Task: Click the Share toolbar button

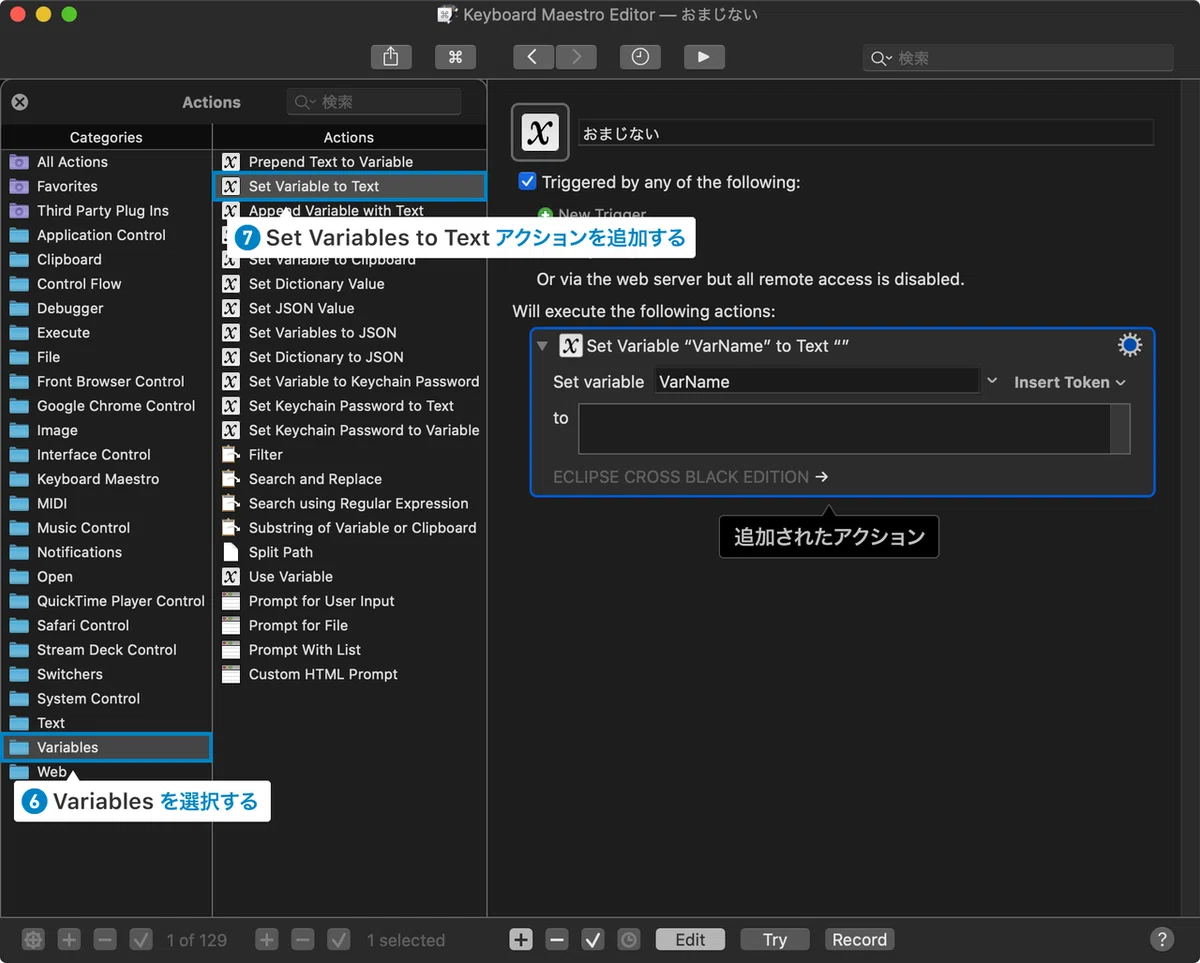Action: point(391,57)
